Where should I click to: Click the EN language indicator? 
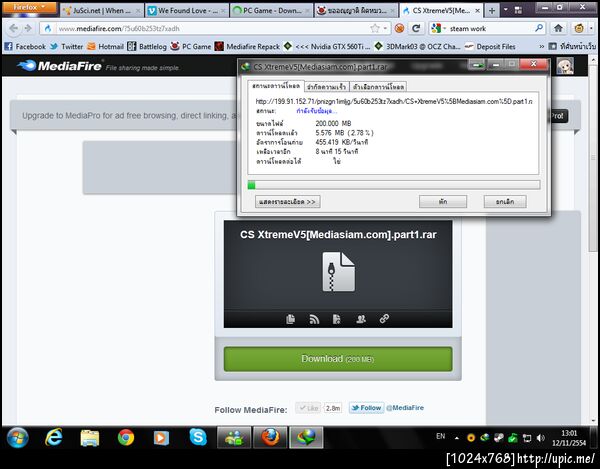point(440,436)
